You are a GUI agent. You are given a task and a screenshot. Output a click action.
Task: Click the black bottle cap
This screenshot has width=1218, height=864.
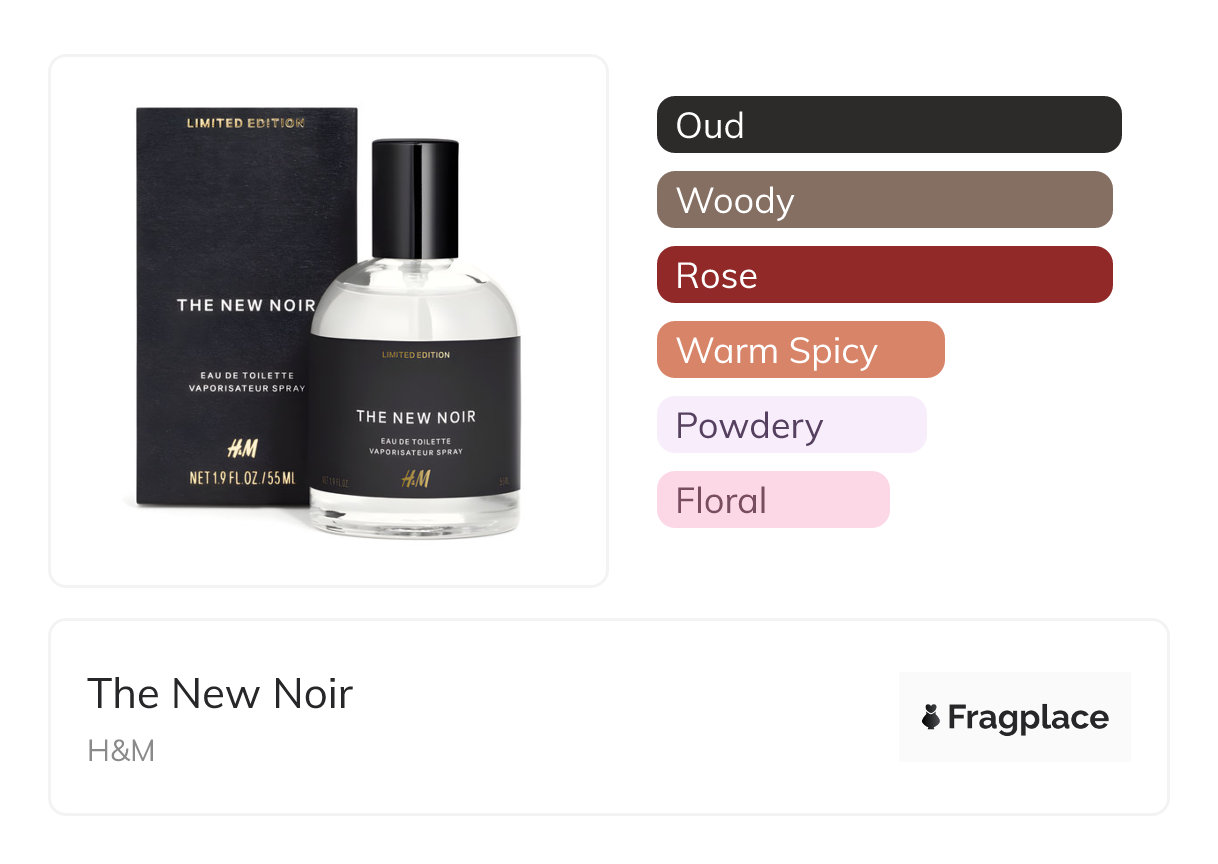tap(415, 198)
